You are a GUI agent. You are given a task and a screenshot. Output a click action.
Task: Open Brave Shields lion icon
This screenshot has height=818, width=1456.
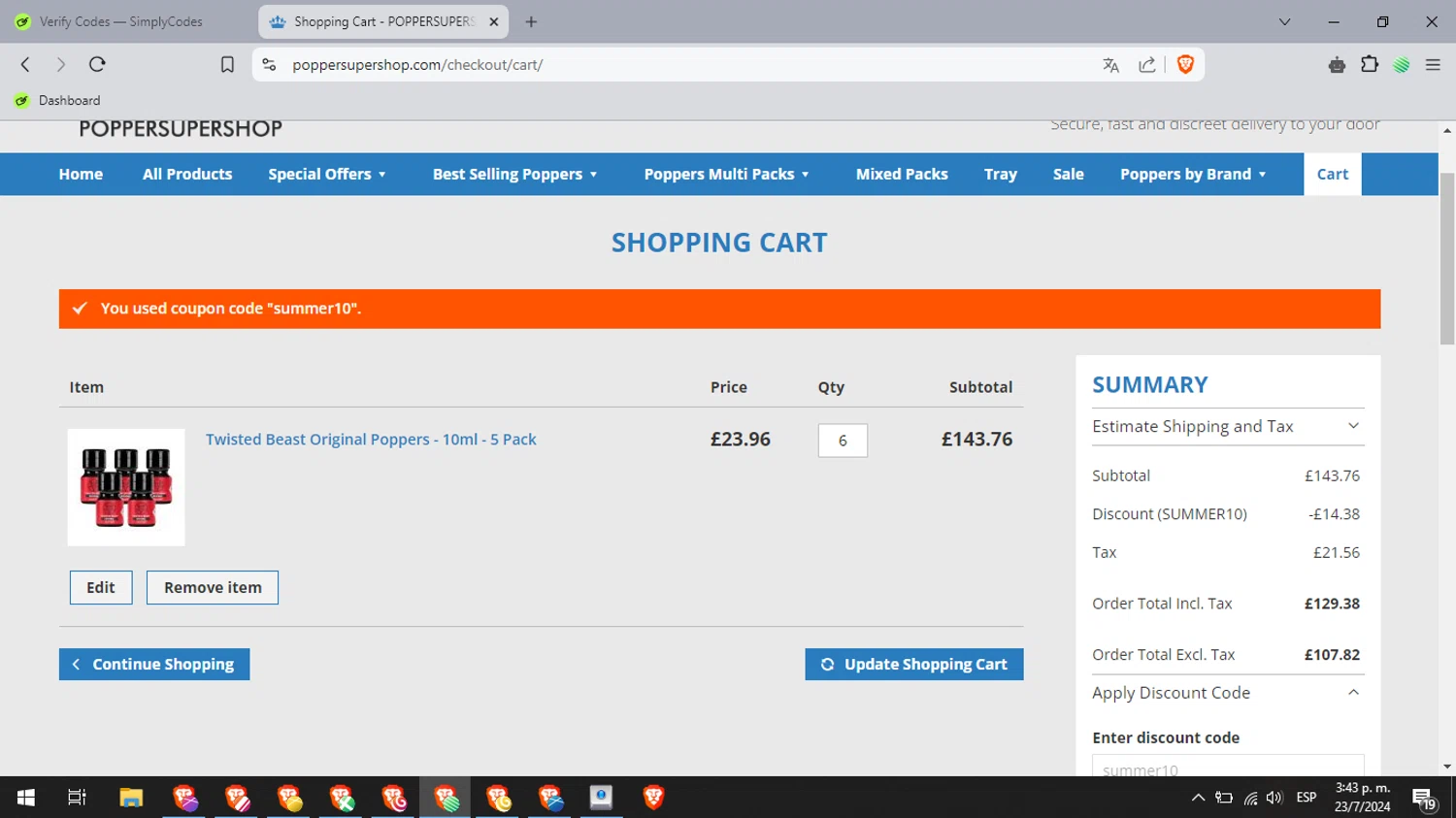pyautogui.click(x=1185, y=65)
